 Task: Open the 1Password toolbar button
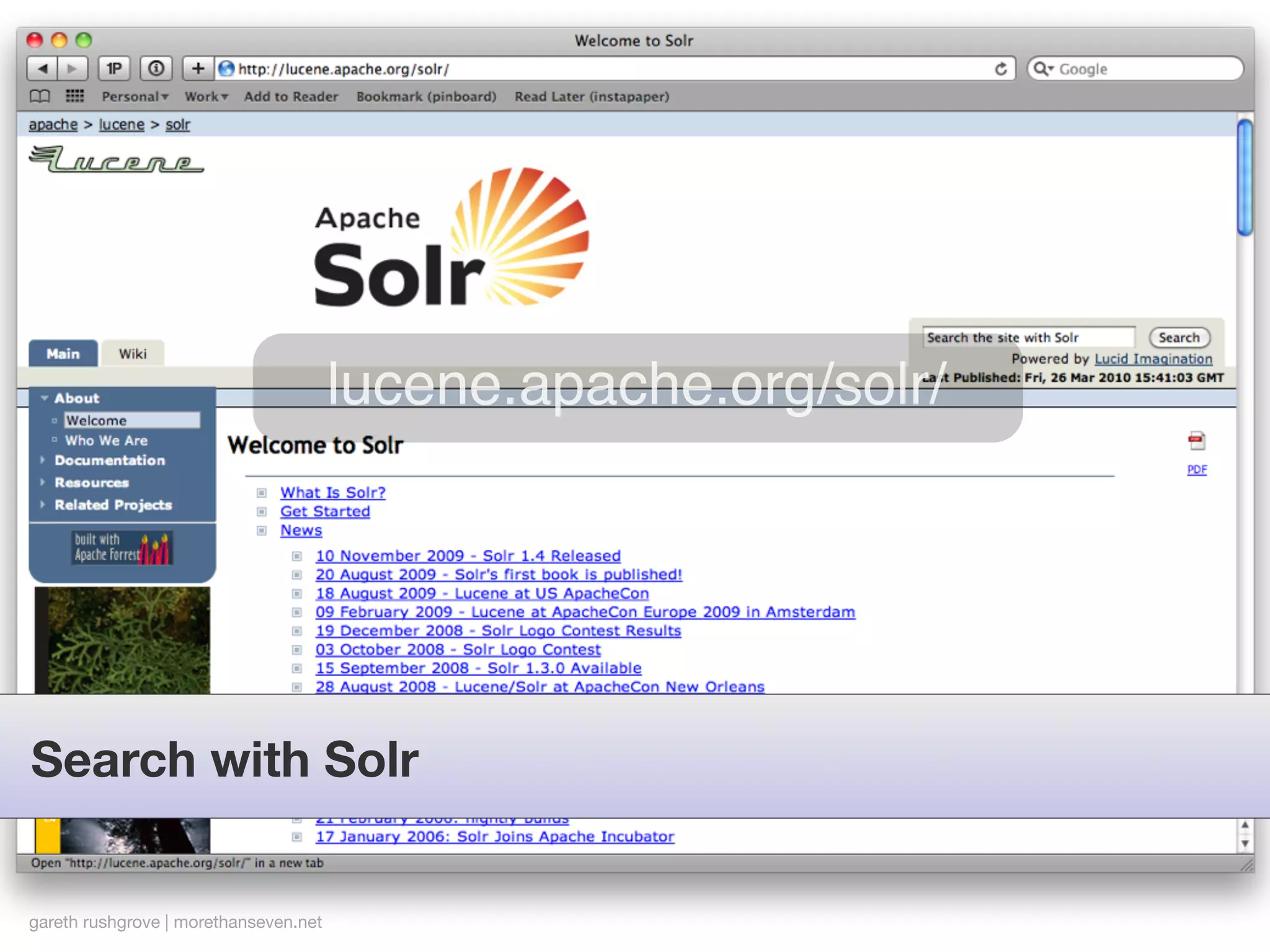[x=114, y=69]
